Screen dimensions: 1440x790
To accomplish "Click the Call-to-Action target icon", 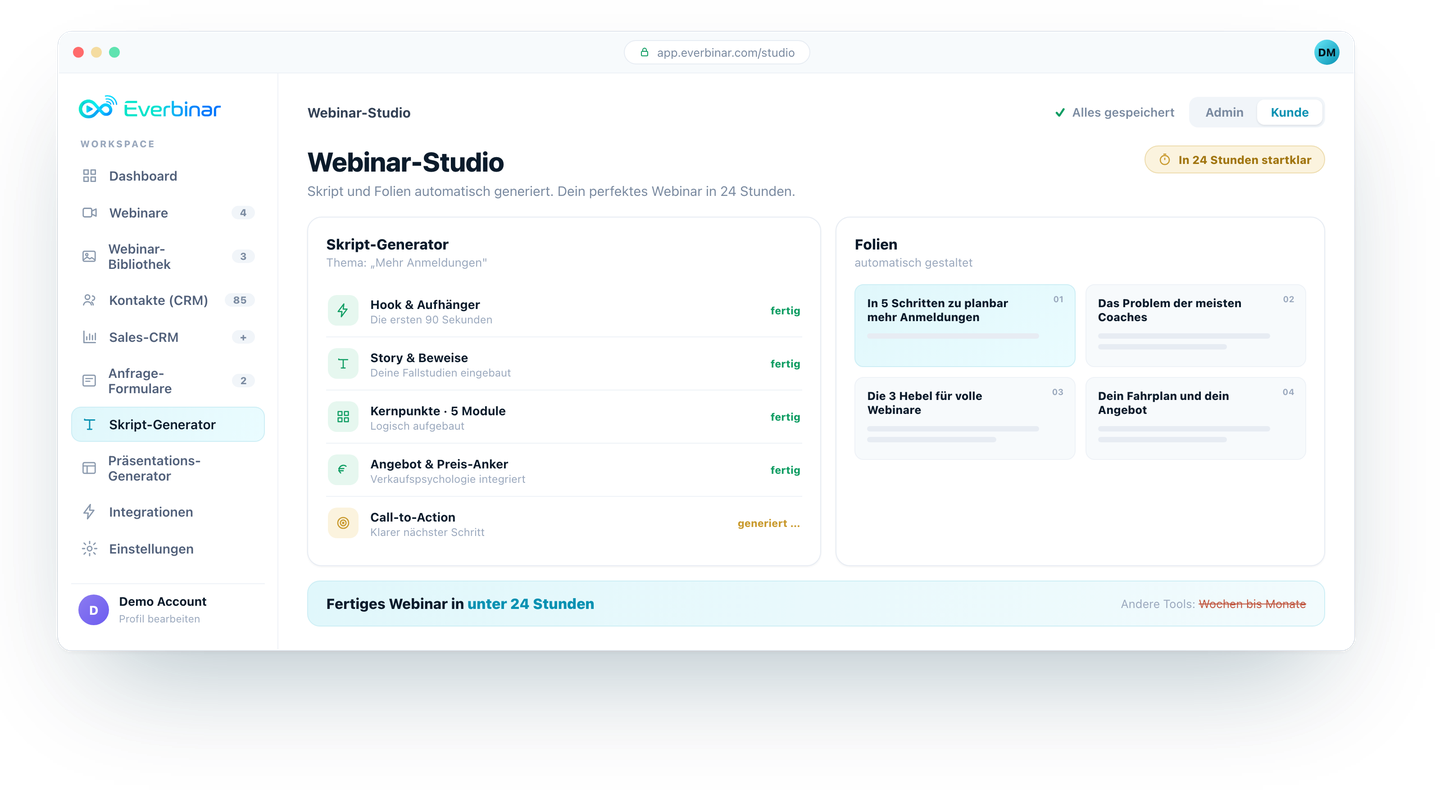I will point(343,523).
